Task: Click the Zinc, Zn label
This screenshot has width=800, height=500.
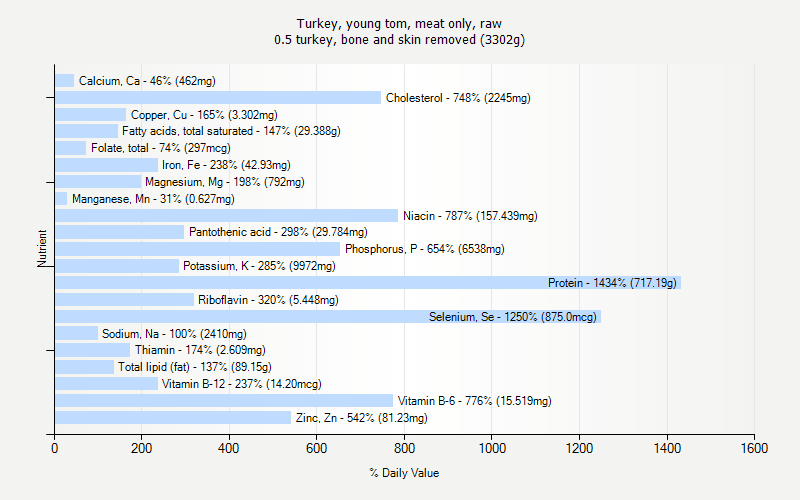Action: [361, 418]
